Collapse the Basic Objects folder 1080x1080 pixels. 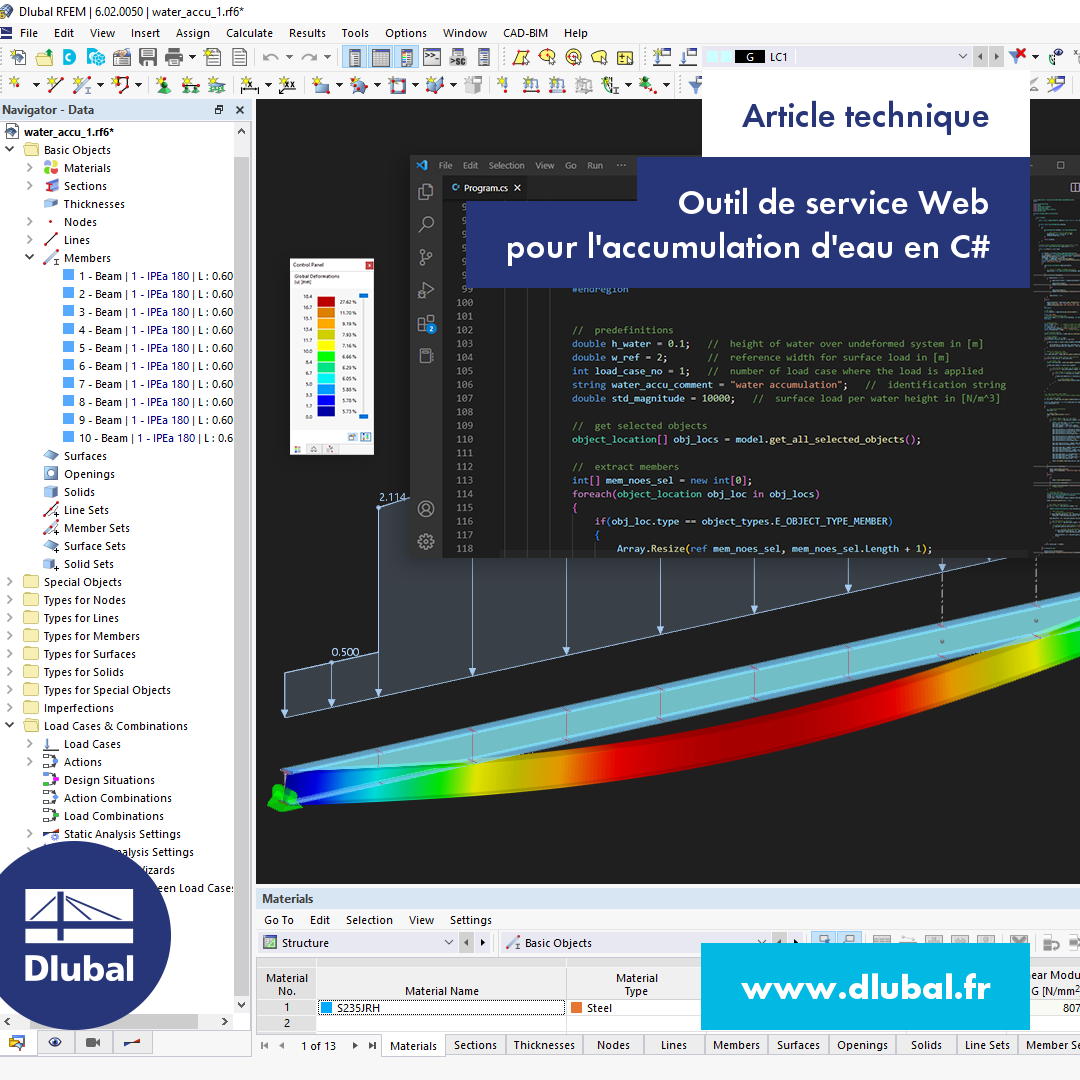pos(10,149)
